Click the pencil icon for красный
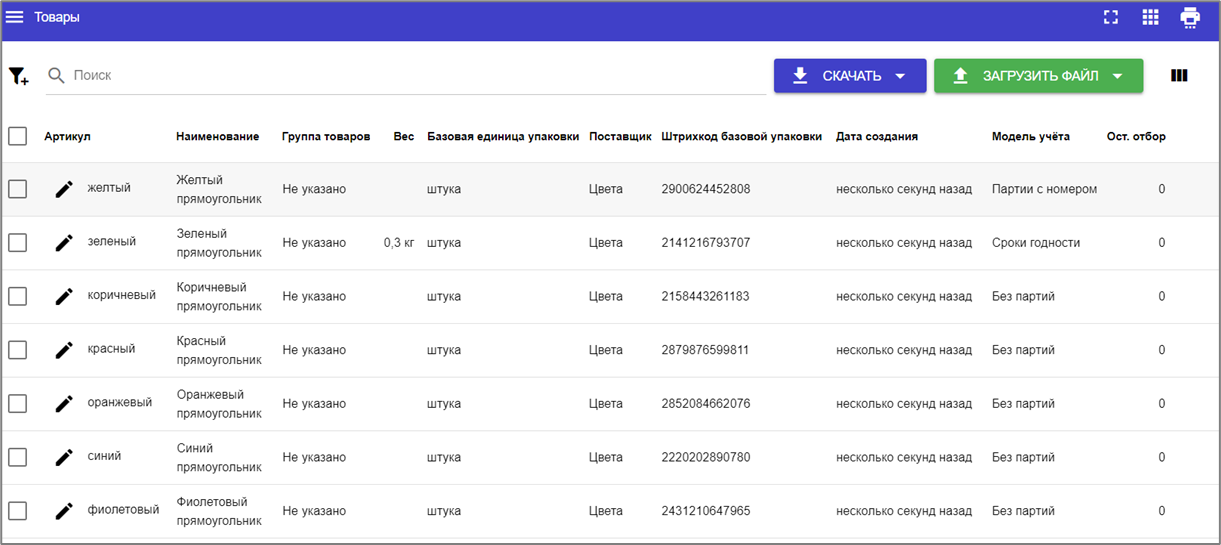The width and height of the screenshot is (1221, 545). (64, 350)
